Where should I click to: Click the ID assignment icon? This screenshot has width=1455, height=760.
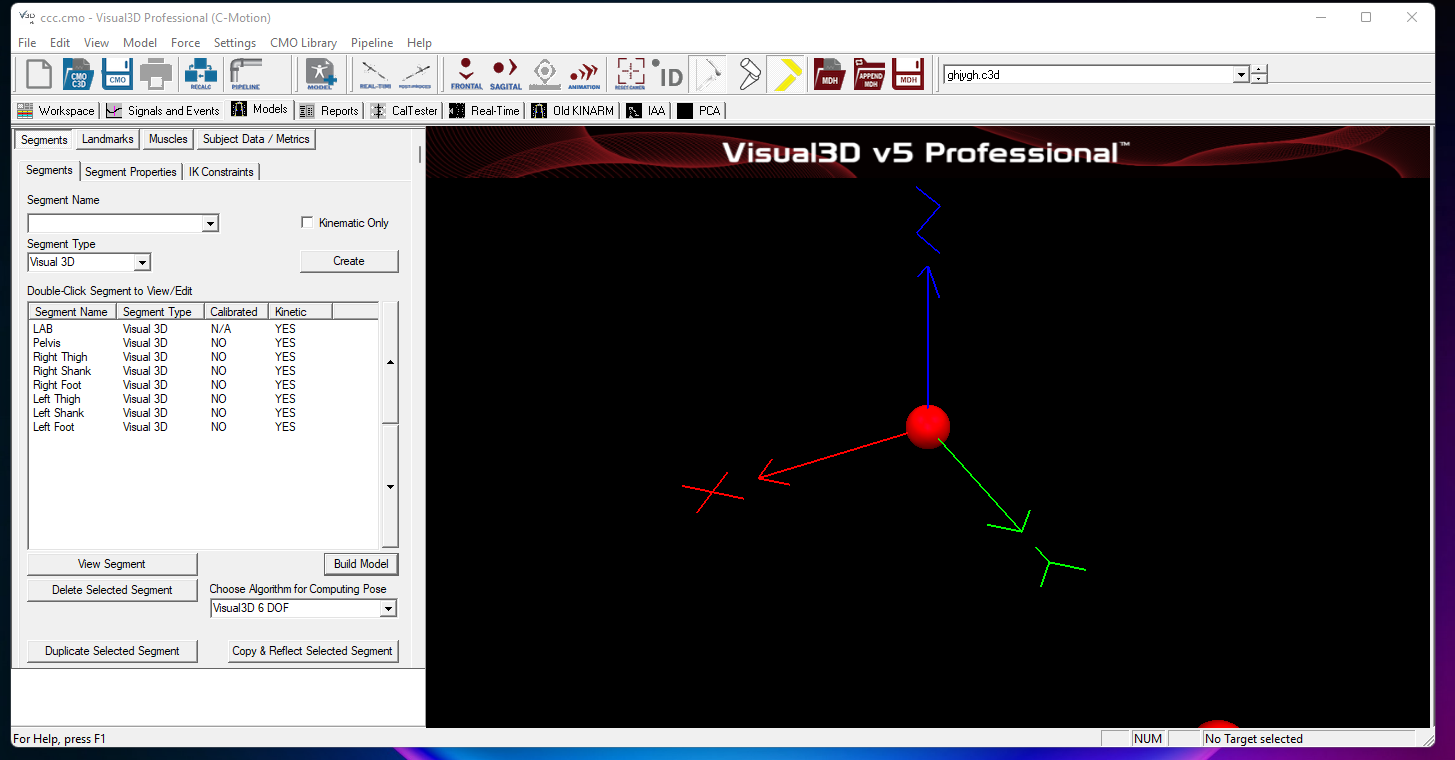(669, 73)
